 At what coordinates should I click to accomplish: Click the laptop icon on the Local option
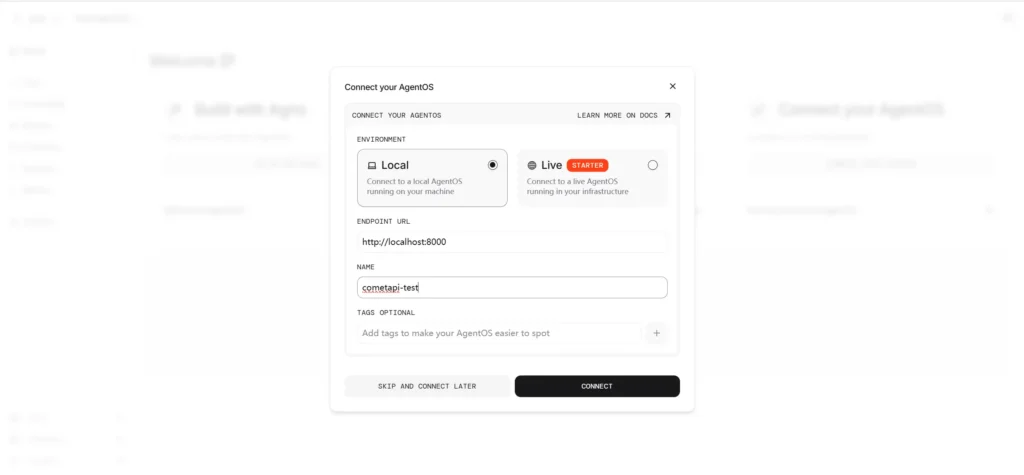pos(372,165)
